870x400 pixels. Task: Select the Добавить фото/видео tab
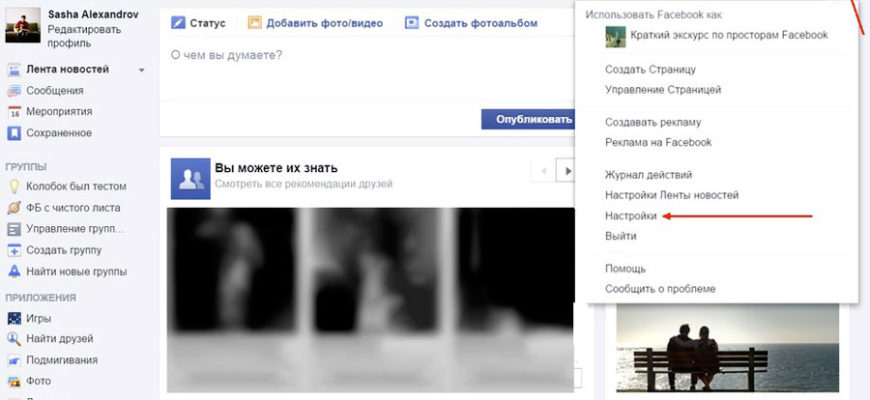click(315, 23)
